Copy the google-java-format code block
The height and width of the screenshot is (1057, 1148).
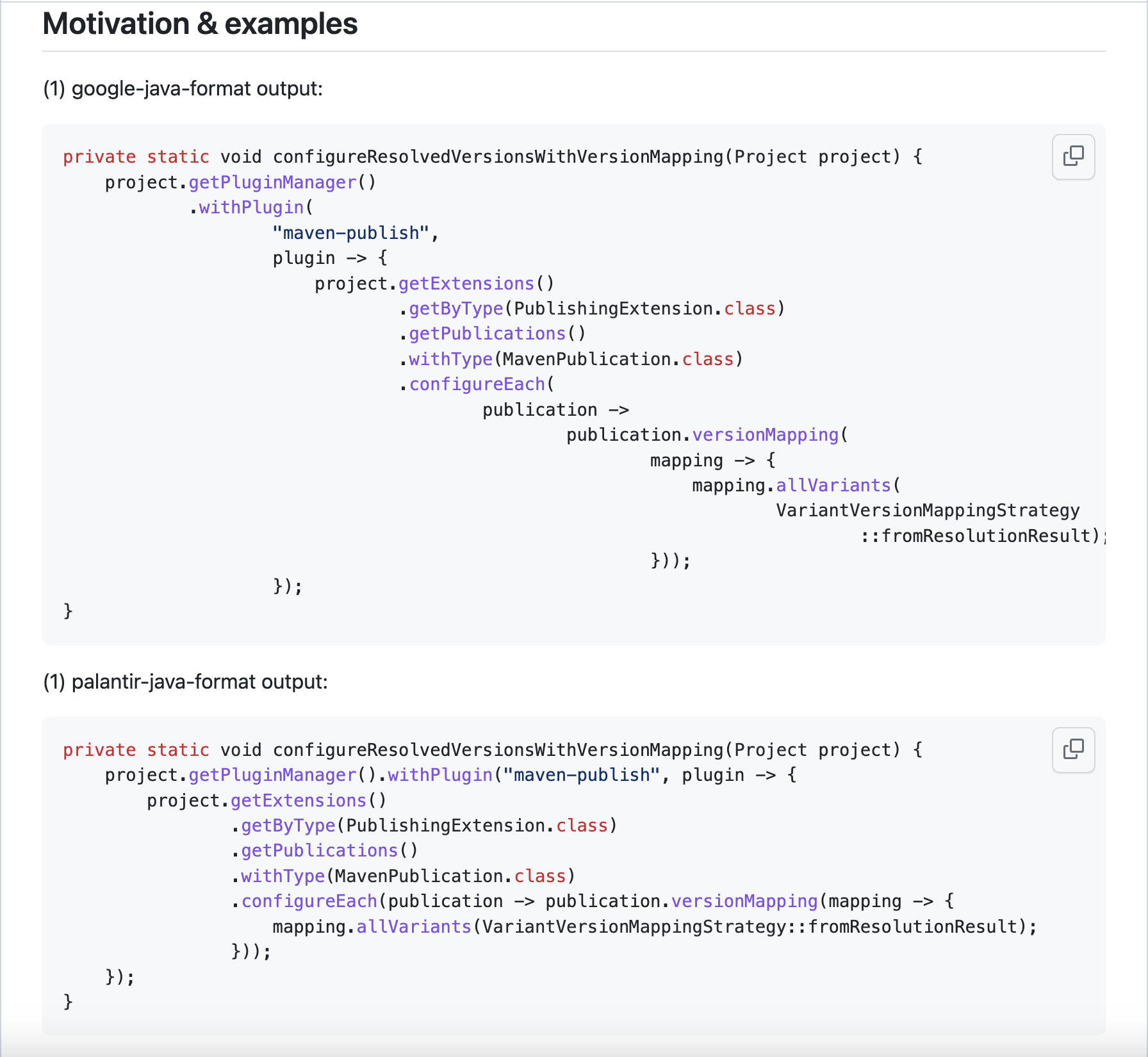[1073, 156]
